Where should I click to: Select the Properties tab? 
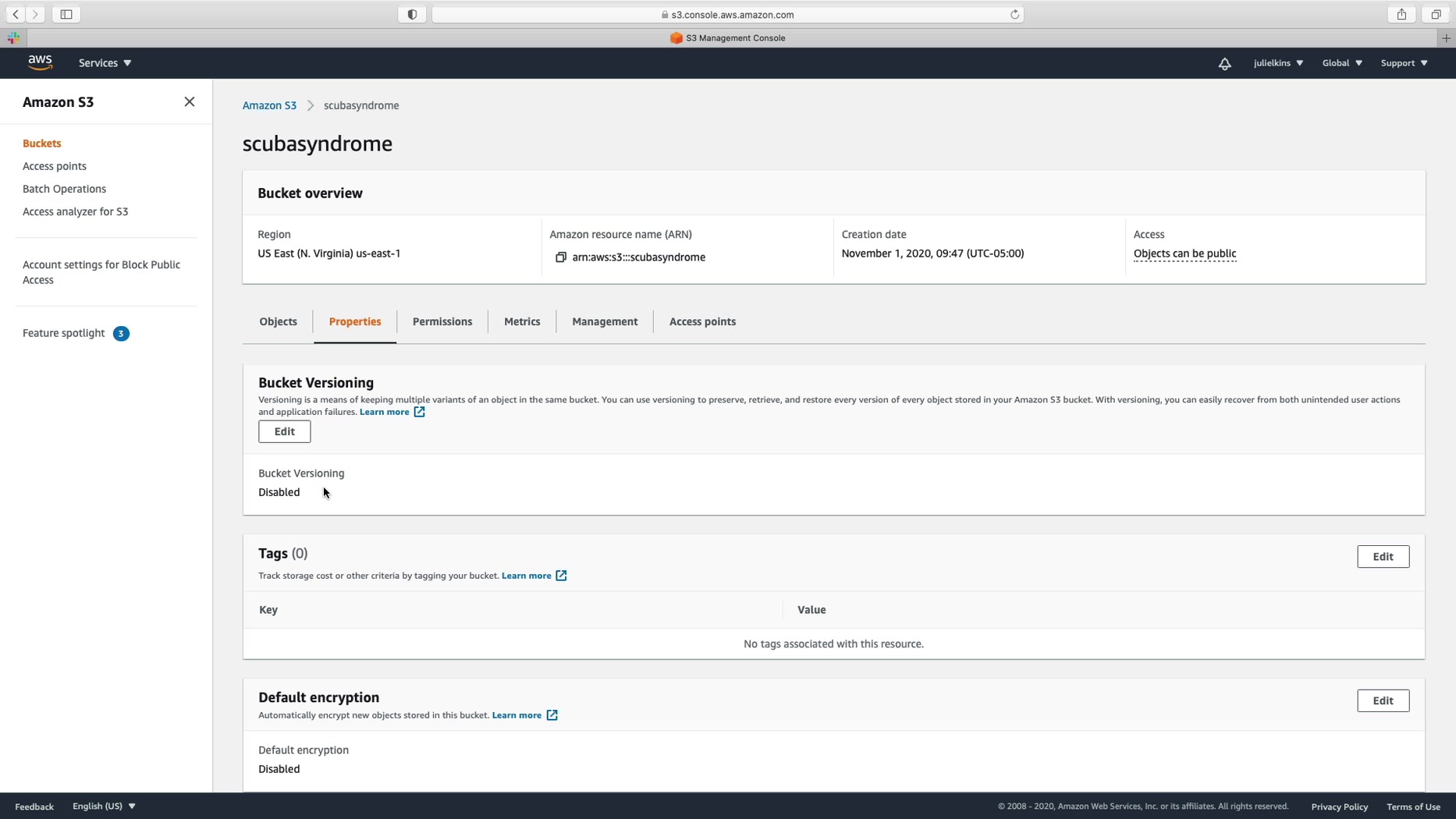tap(355, 321)
